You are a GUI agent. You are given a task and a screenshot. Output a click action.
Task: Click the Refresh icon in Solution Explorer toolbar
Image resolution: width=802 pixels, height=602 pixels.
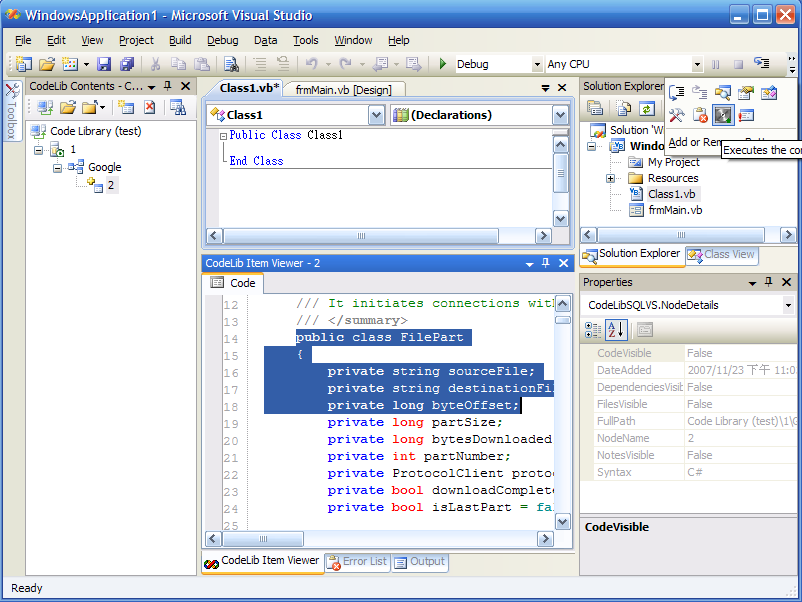pos(647,108)
